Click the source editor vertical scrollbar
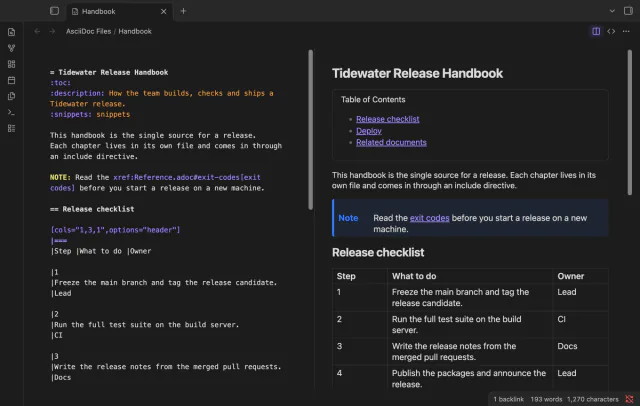Image resolution: width=640 pixels, height=406 pixels. 311,130
